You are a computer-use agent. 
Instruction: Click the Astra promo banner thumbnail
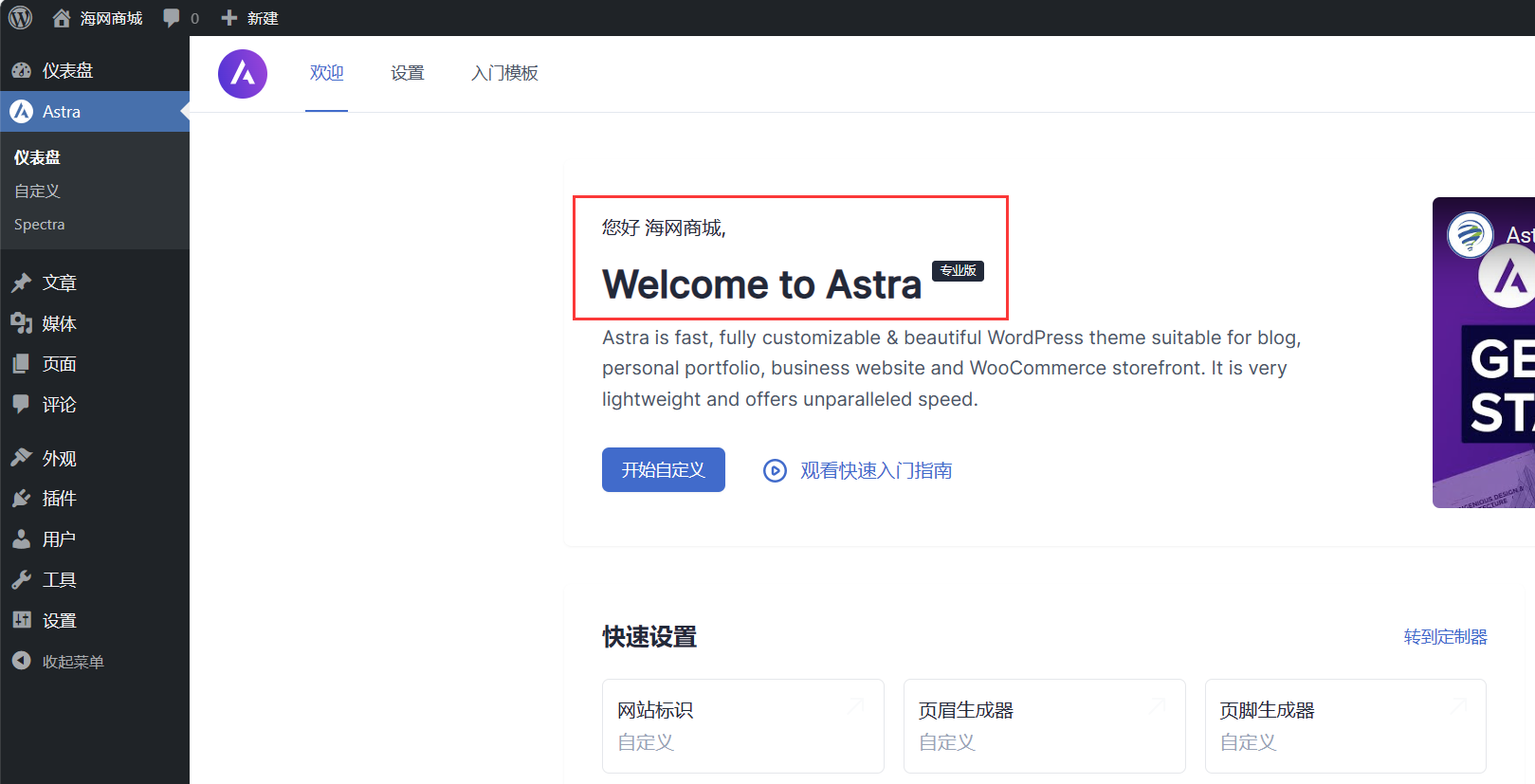[1484, 353]
